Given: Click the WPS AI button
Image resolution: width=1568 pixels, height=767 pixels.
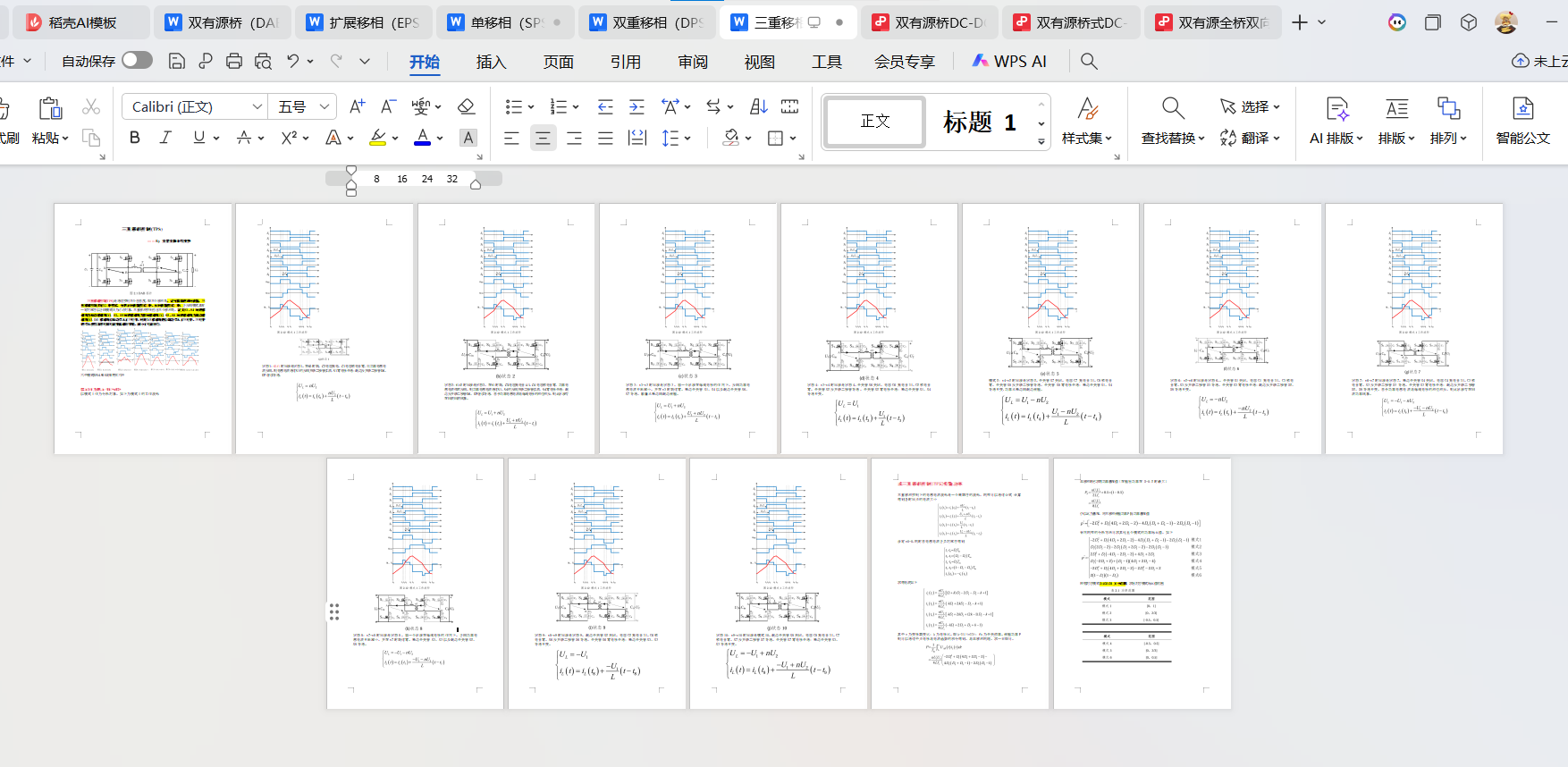Looking at the screenshot, I should point(1009,61).
